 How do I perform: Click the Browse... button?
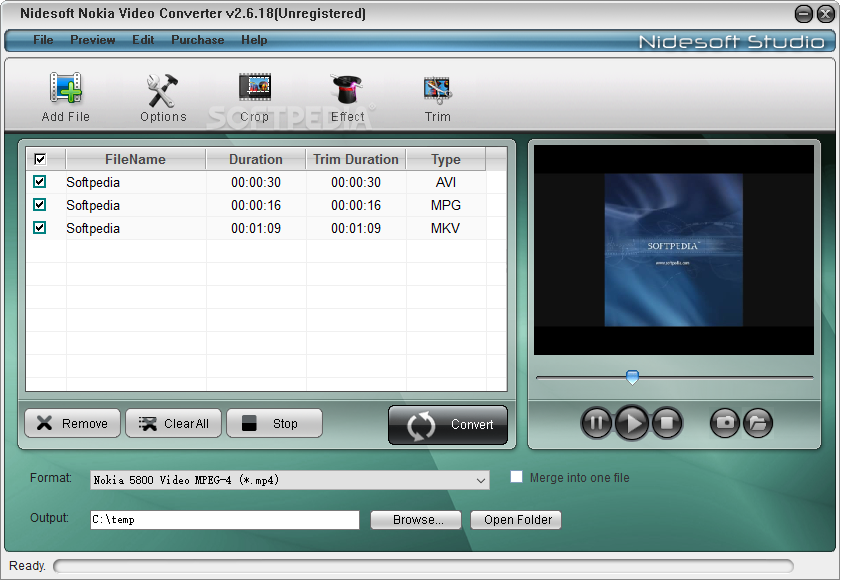[416, 520]
